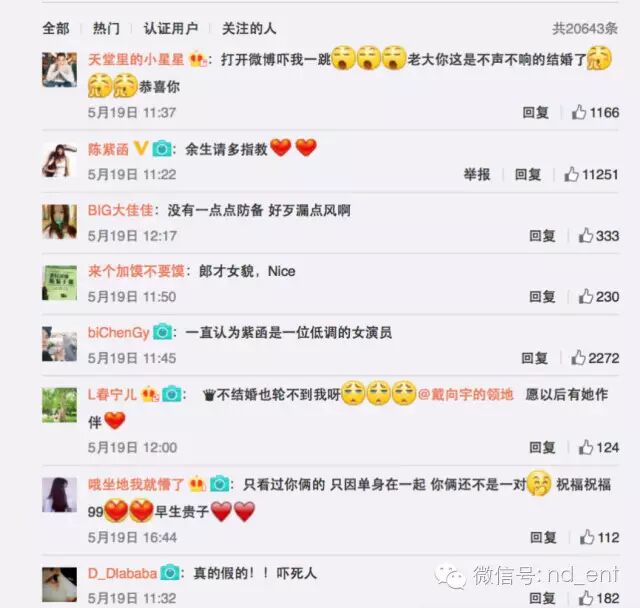Click 举报 on 陈紫函's comment

click(477, 175)
